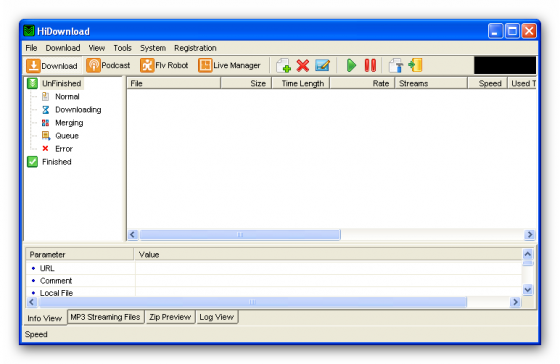Start download with green play icon
The width and height of the screenshot is (560, 364).
point(351,66)
